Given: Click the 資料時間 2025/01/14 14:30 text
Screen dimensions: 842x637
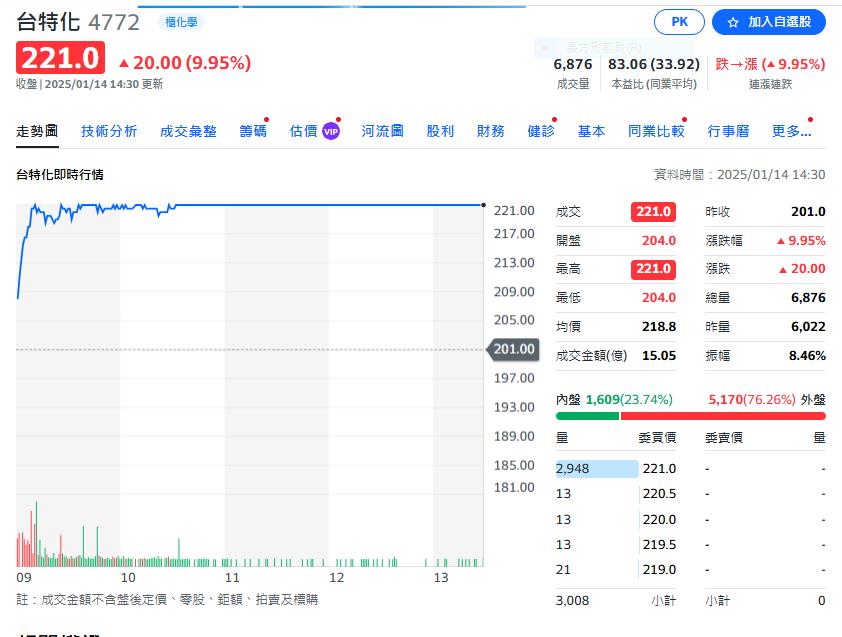Looking at the screenshot, I should (739, 175).
